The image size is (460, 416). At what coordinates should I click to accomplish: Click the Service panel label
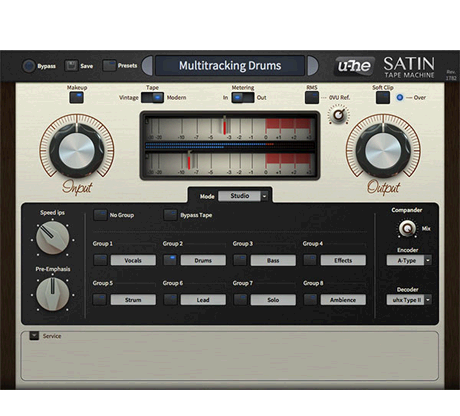(x=52, y=336)
